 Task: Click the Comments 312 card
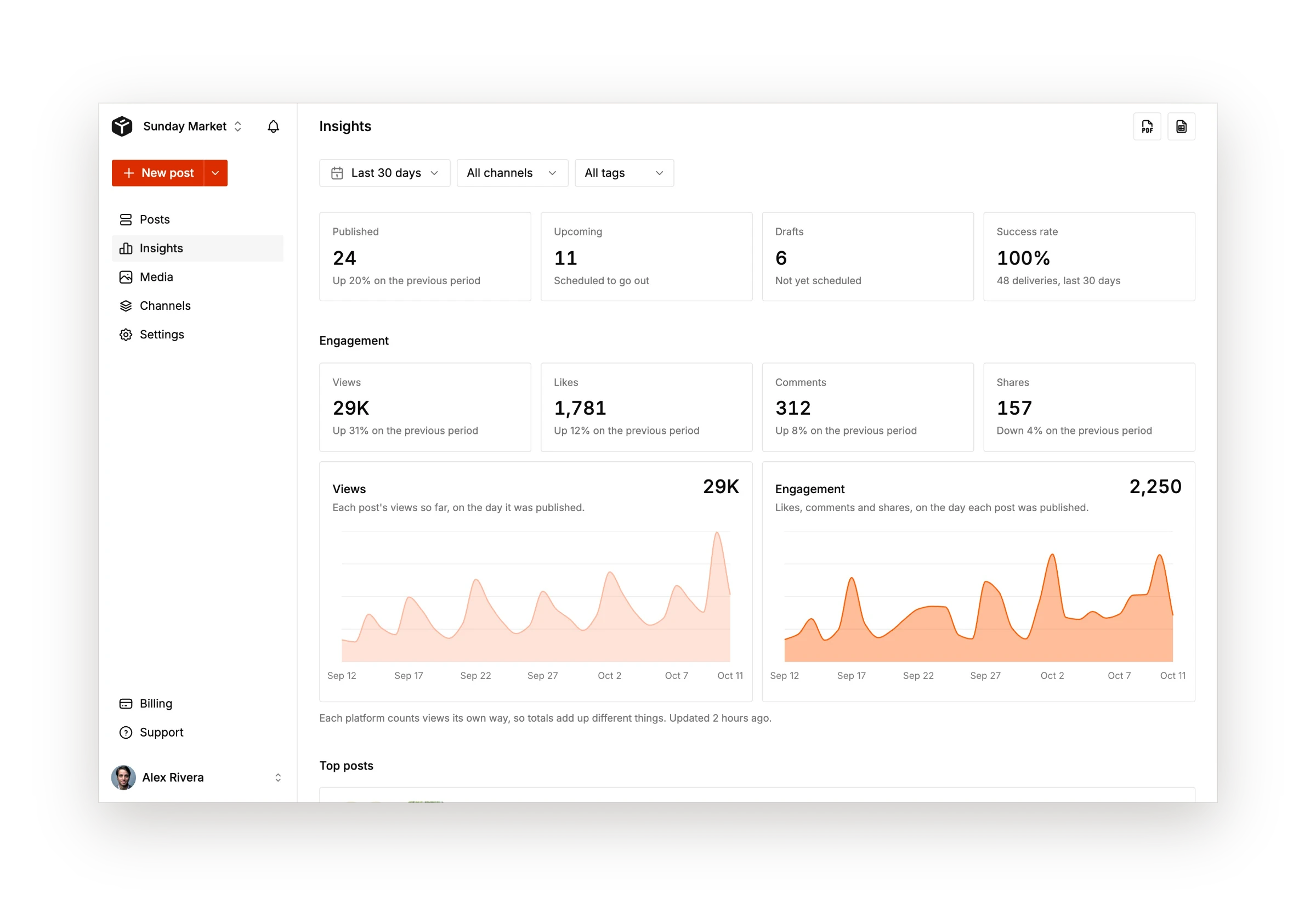click(867, 407)
